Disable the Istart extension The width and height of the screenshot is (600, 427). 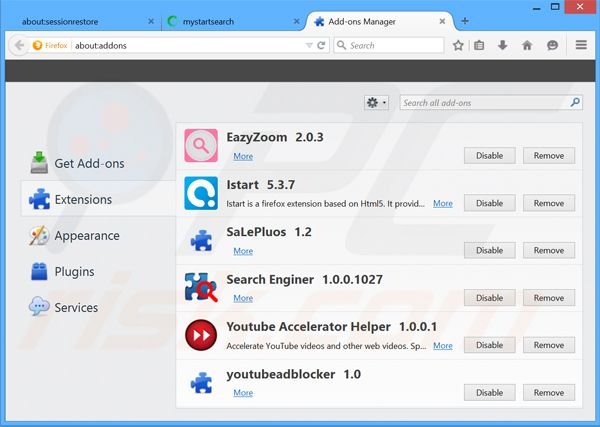click(x=490, y=203)
